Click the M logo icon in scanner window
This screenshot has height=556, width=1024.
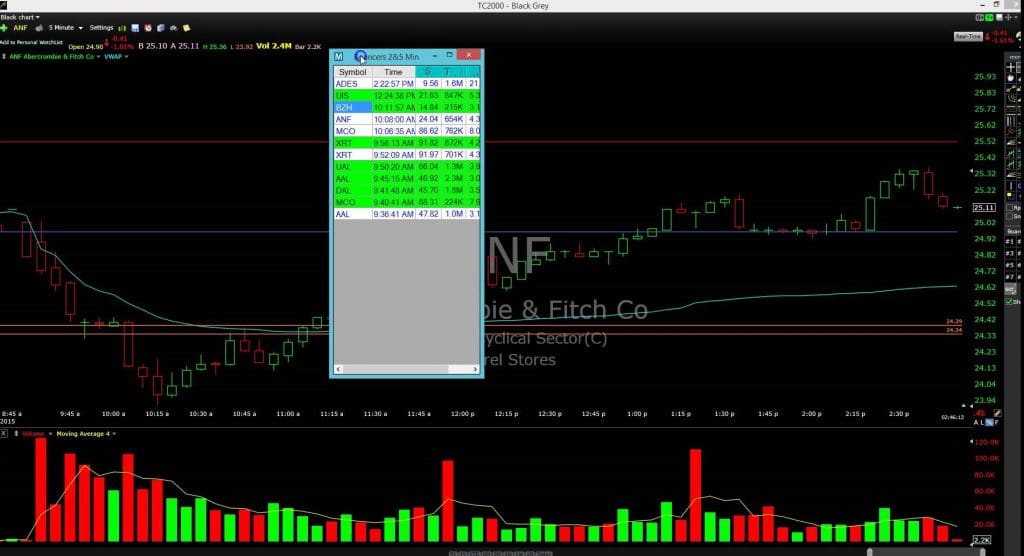[x=338, y=57]
